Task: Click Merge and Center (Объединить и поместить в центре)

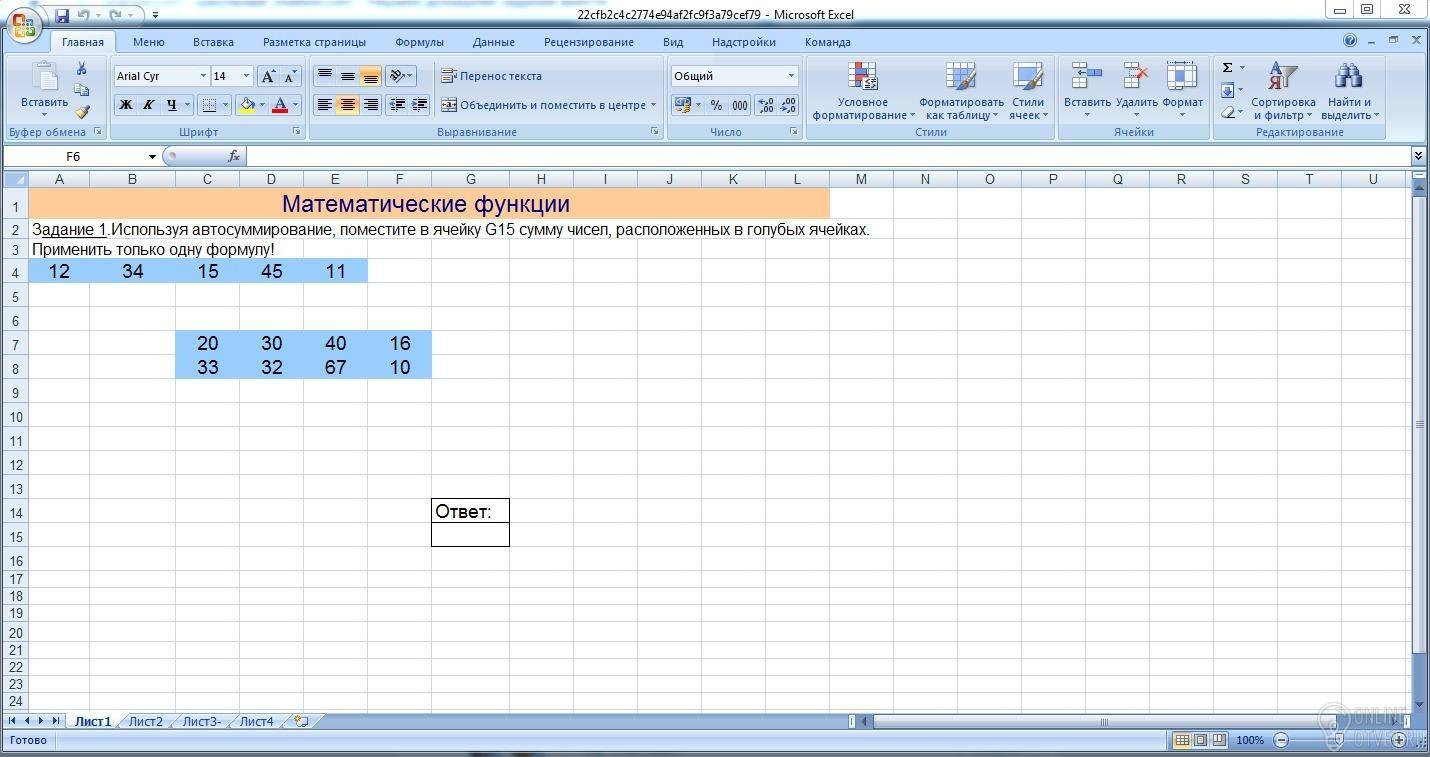Action: (549, 105)
